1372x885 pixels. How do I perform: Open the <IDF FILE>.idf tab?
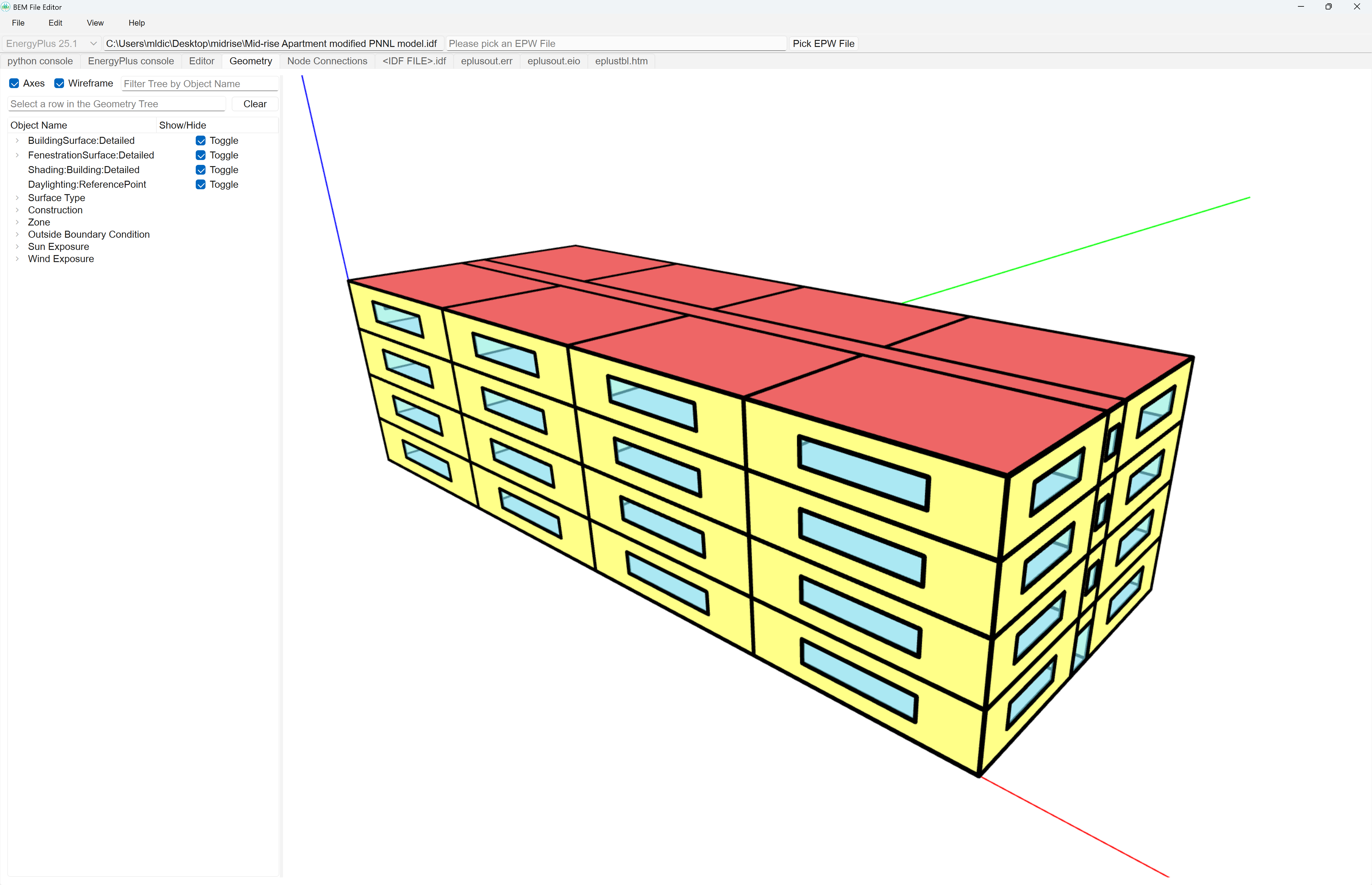pyautogui.click(x=414, y=61)
